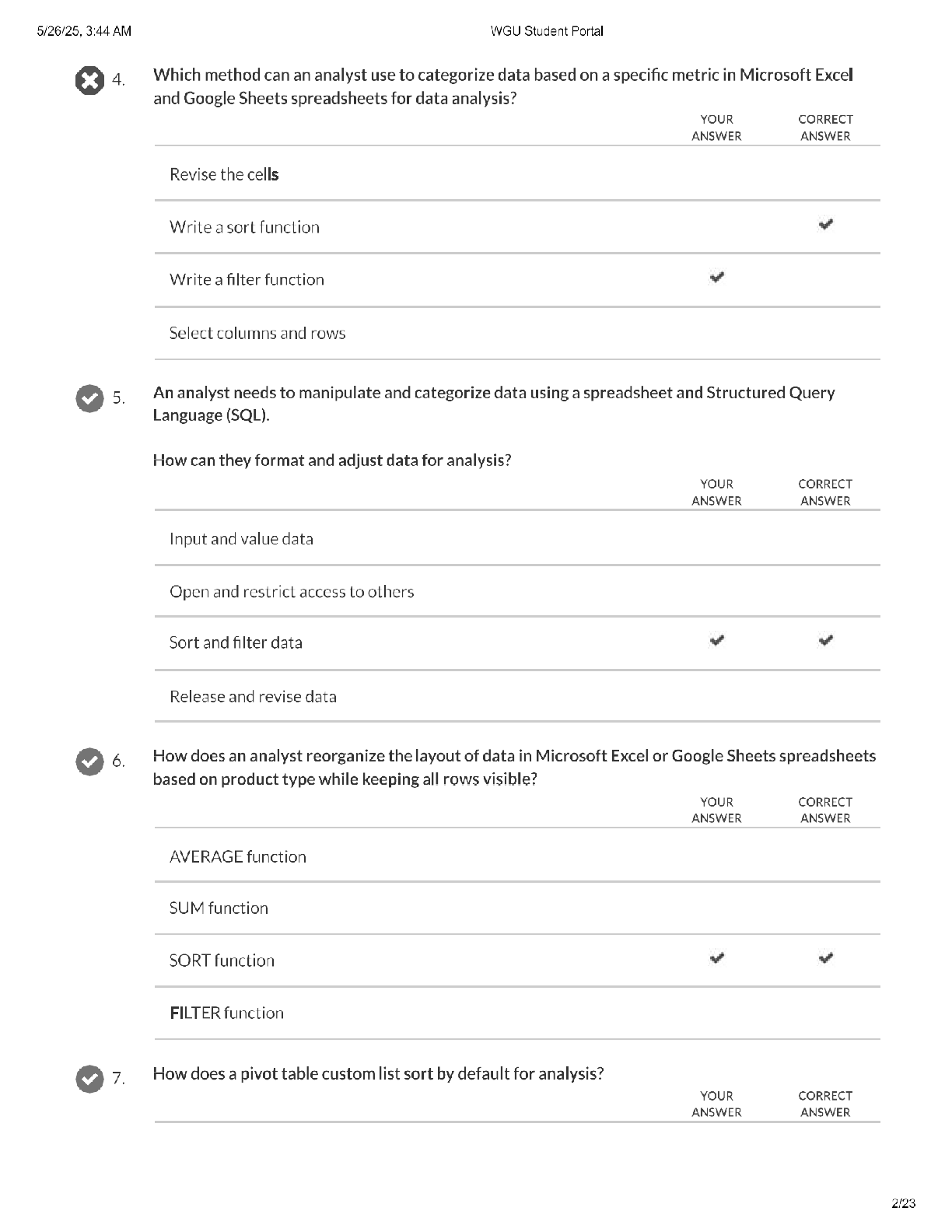Pick the FILTER function answer row
Screen dimensions: 952x1232
click(x=517, y=1013)
